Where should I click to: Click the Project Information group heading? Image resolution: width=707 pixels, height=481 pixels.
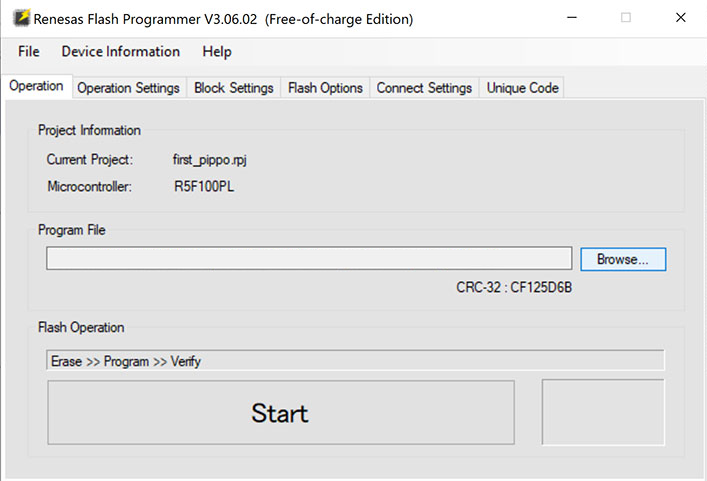[89, 130]
